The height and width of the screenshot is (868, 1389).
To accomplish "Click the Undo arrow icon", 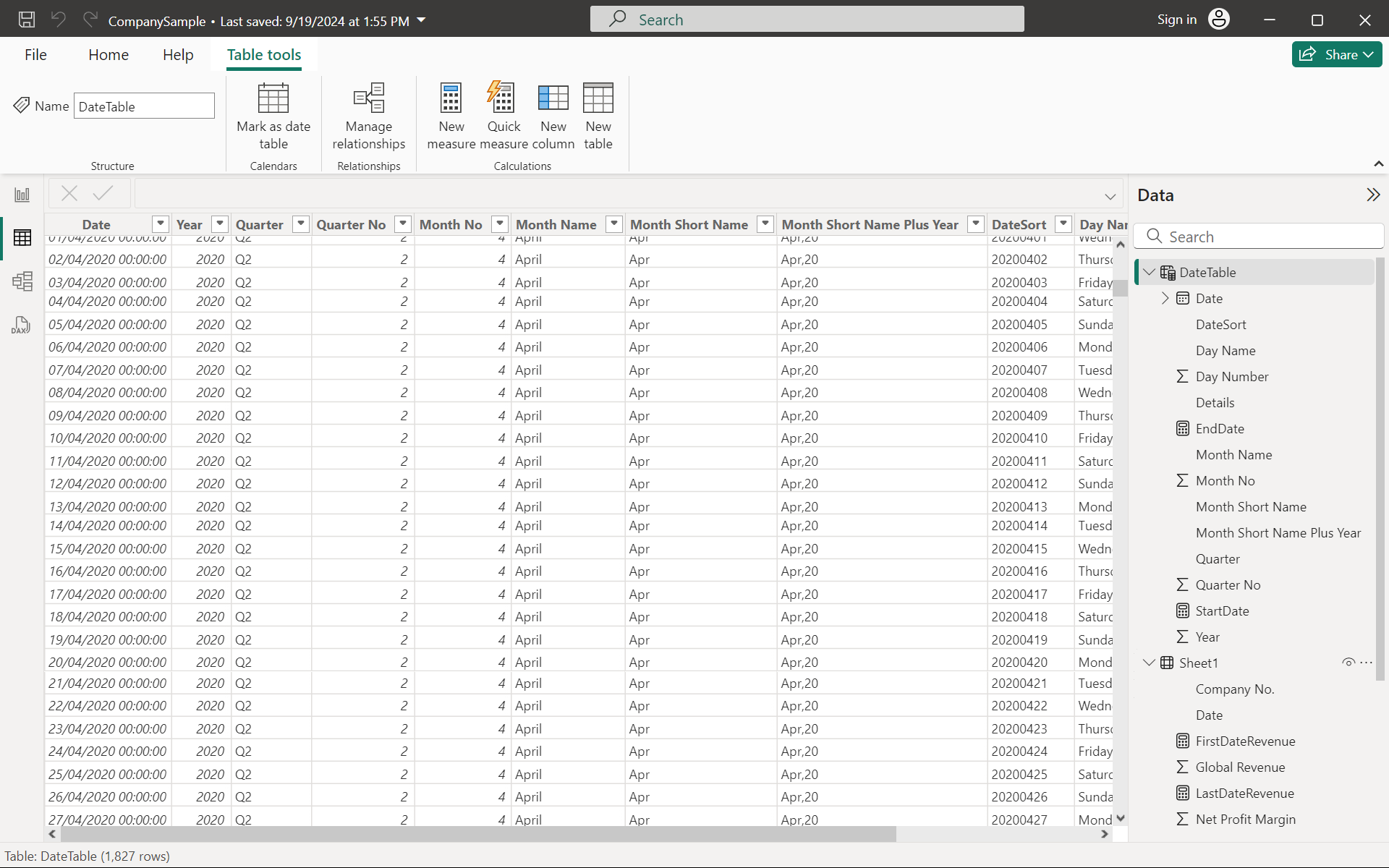I will 59,20.
